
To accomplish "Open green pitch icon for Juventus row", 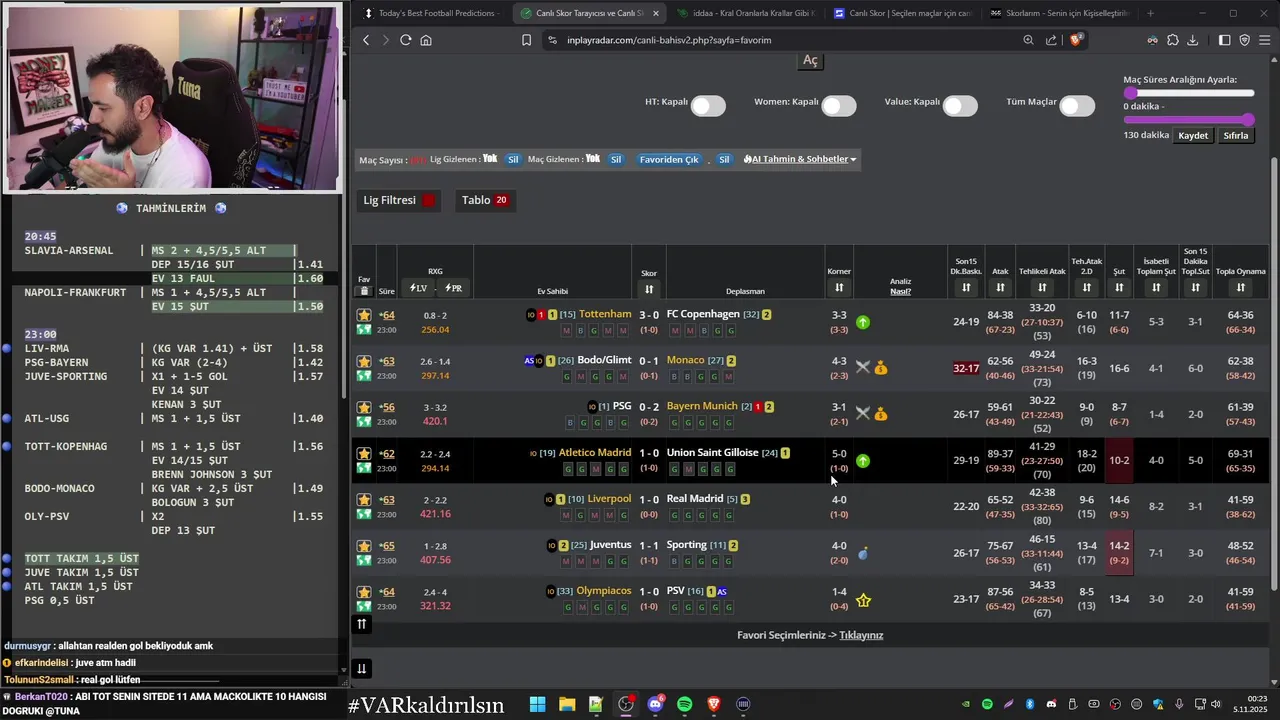I will 364,560.
